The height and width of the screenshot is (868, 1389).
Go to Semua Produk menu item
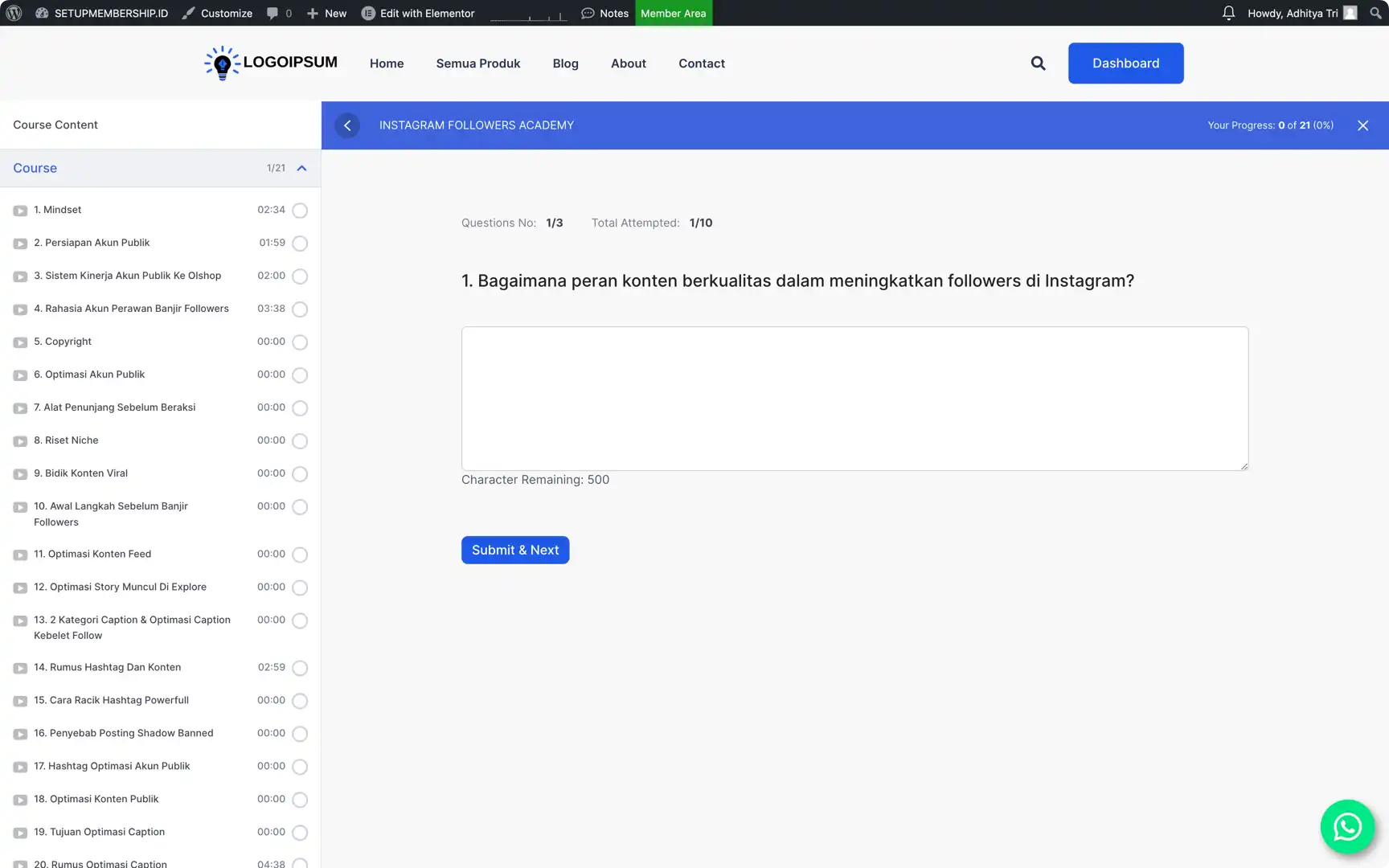[477, 63]
